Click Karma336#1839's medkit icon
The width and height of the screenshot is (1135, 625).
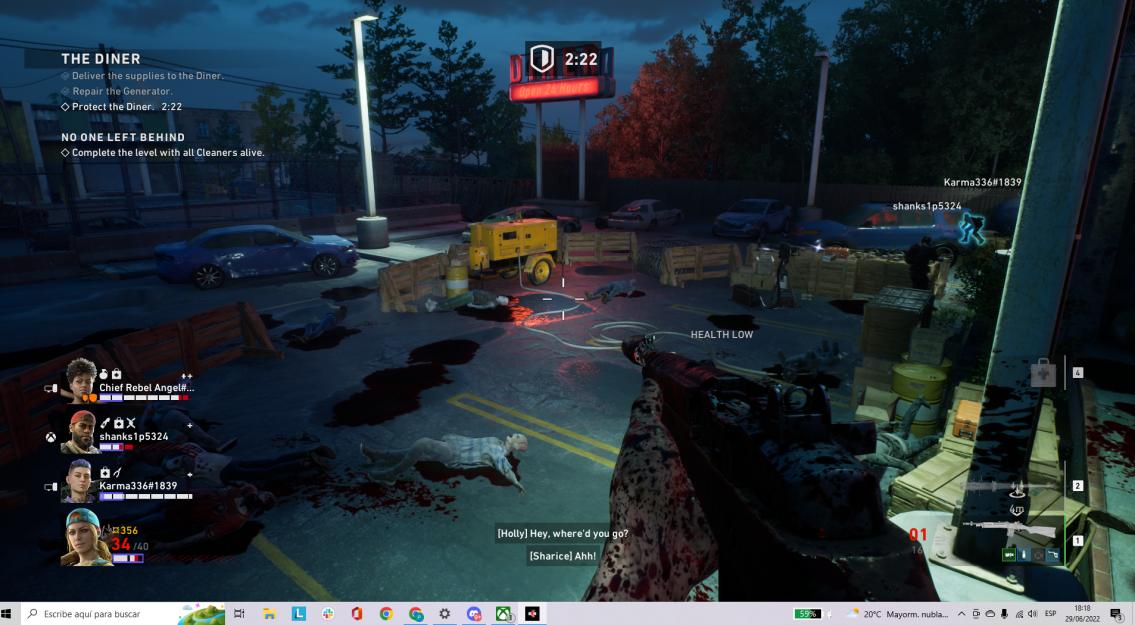coord(104,472)
